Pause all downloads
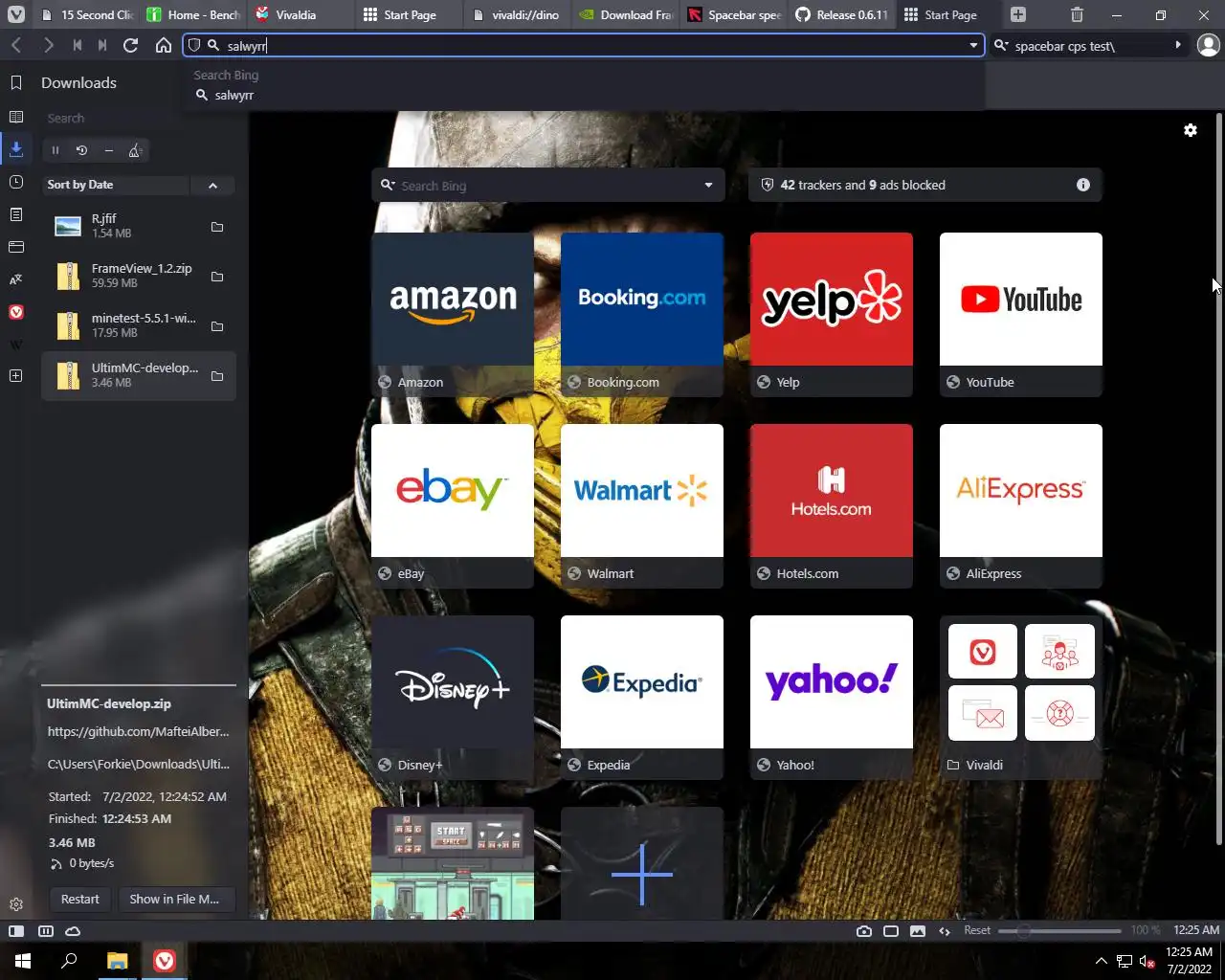 56,150
